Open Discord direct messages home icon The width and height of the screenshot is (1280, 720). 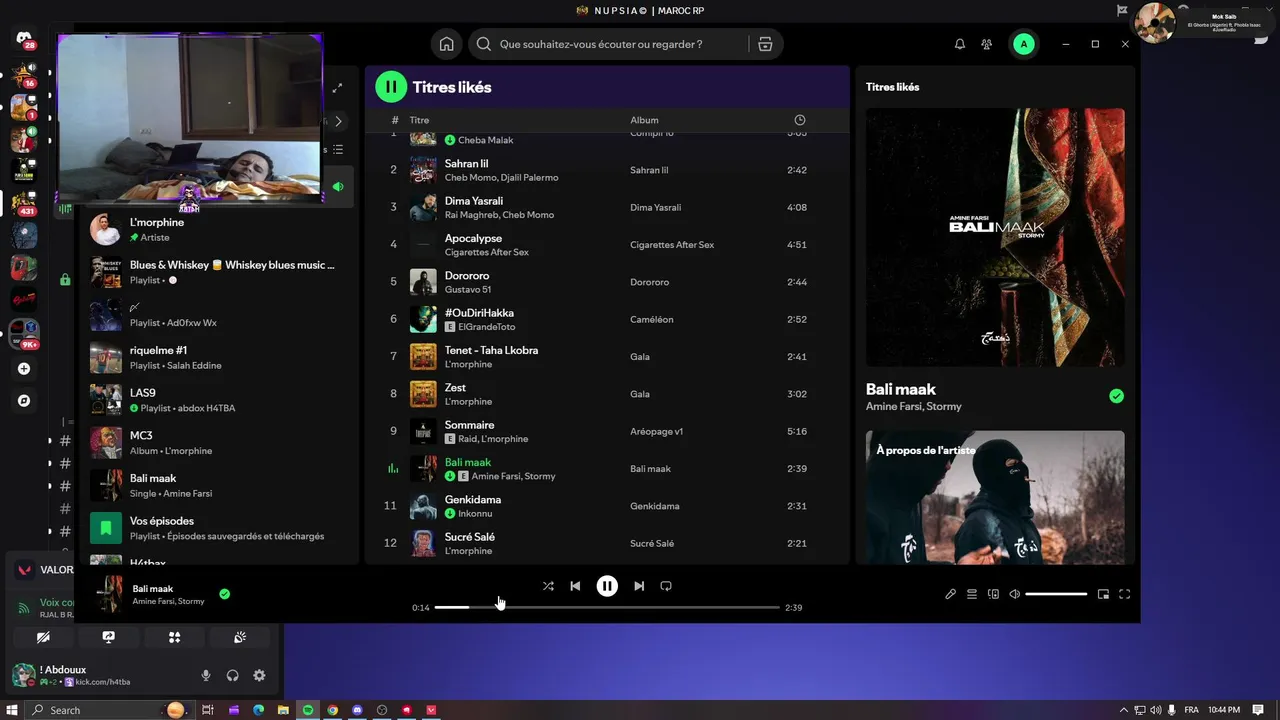(24, 38)
